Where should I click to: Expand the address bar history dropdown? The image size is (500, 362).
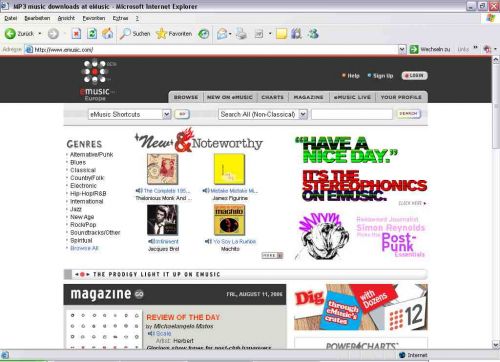402,50
